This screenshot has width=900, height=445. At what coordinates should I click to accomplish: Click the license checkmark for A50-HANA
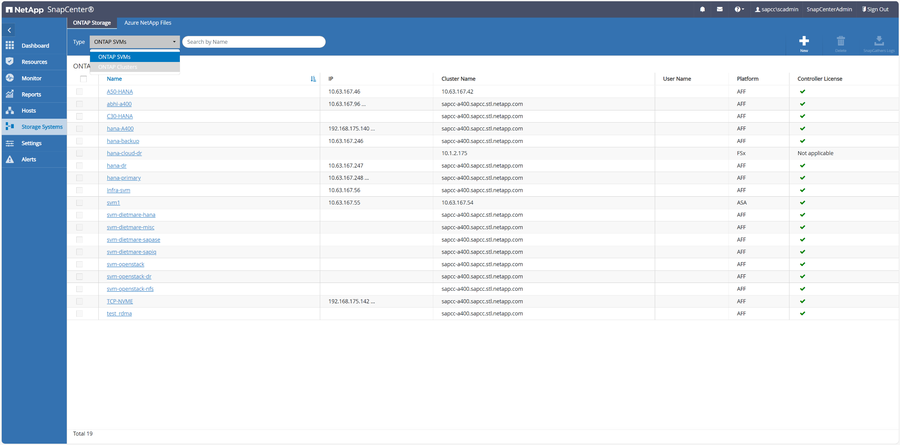tap(802, 91)
